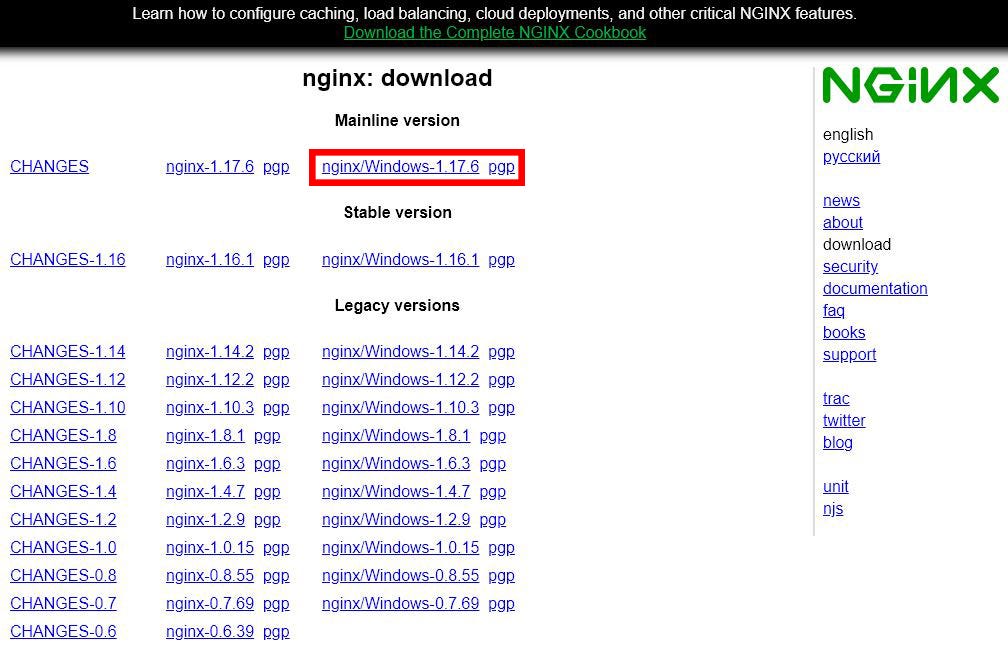This screenshot has width=1008, height=647.
Task: Download nginx/Windows-1.17.6
Action: click(x=400, y=167)
